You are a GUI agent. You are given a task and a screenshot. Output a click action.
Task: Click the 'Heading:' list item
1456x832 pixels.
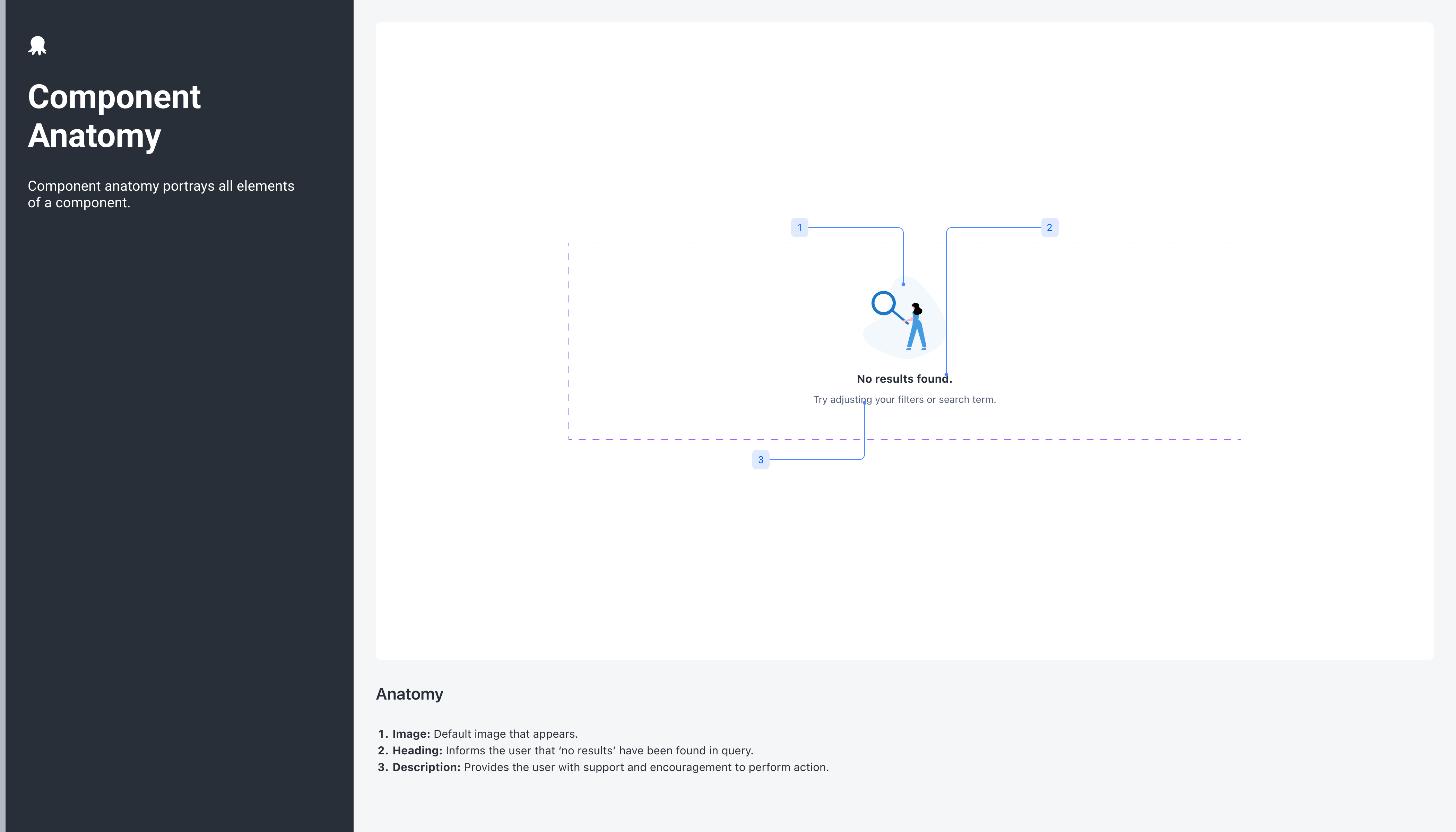pos(572,750)
